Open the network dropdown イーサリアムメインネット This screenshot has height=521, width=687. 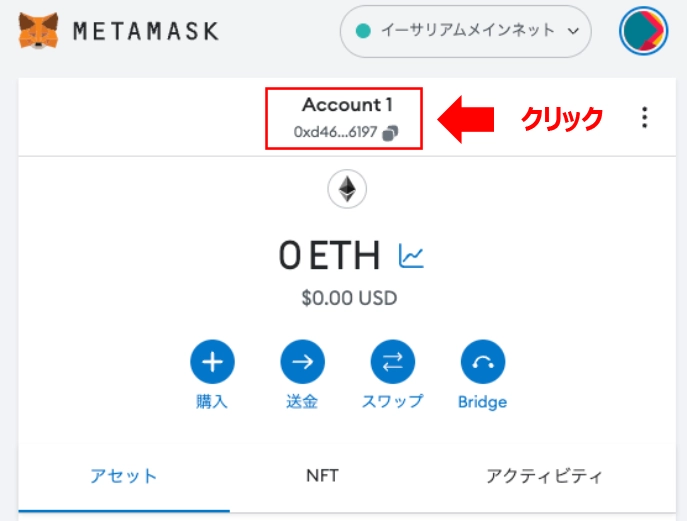point(466,31)
